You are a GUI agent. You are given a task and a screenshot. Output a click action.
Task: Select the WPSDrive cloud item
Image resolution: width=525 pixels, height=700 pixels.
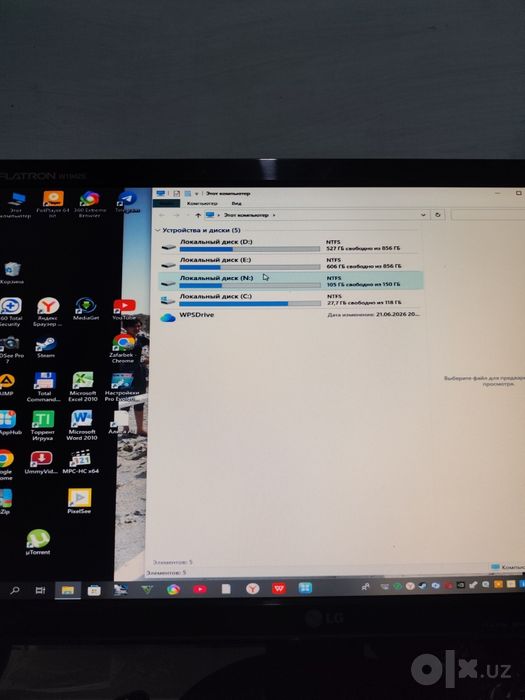pos(290,317)
